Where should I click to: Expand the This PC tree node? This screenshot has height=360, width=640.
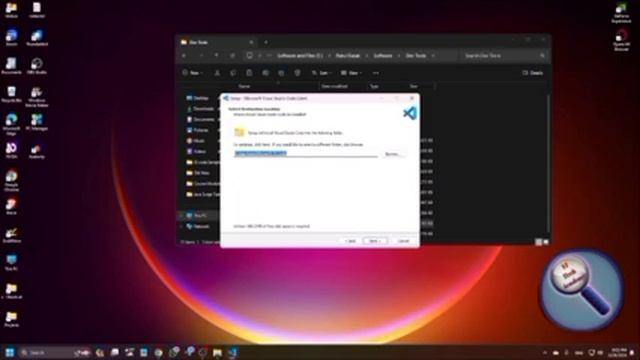click(181, 215)
